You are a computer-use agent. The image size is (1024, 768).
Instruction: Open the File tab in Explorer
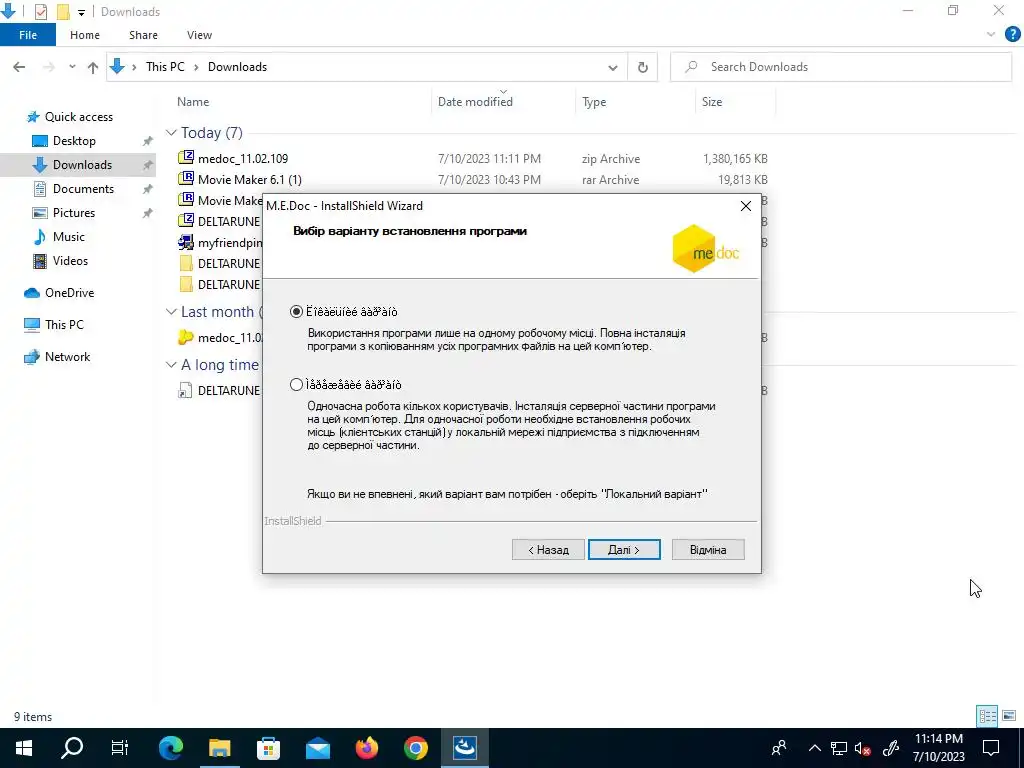(x=28, y=35)
